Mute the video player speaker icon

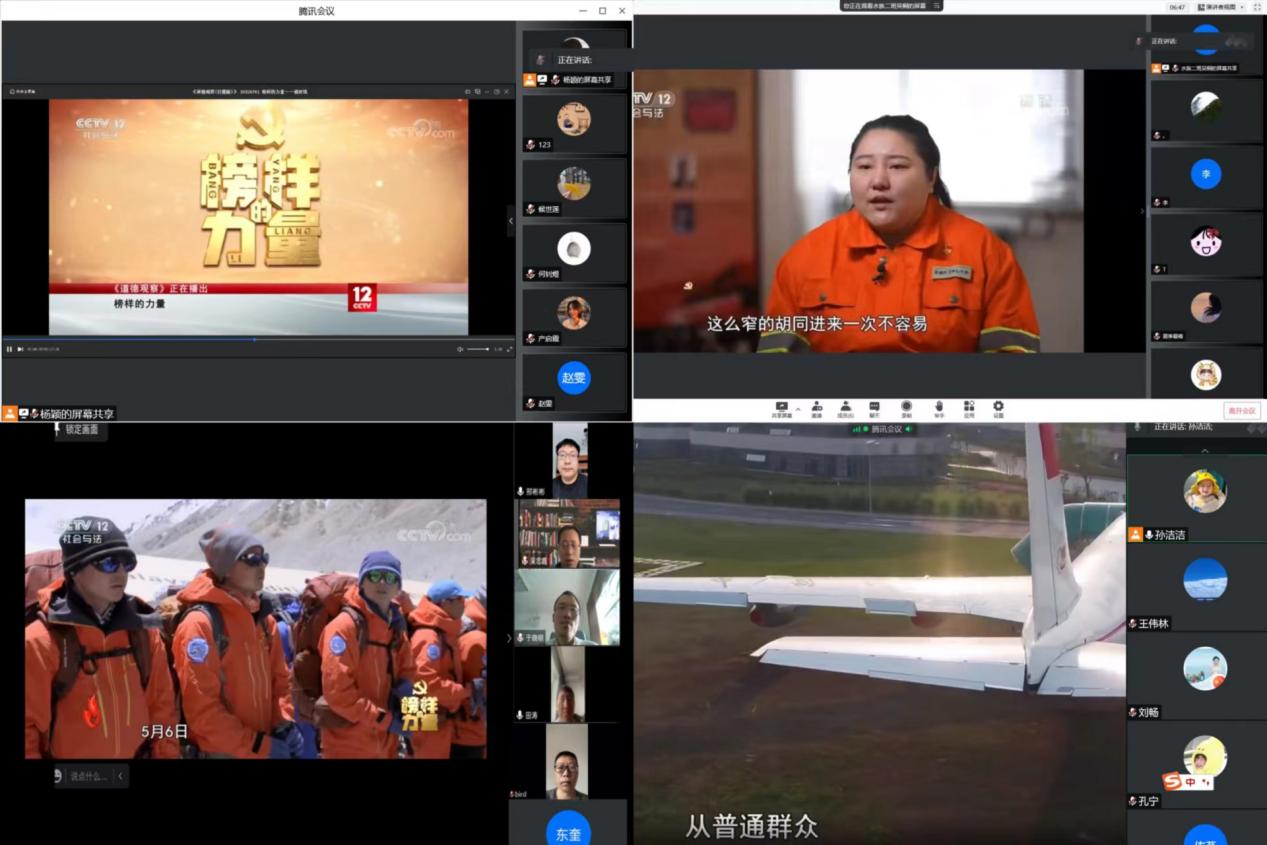pyautogui.click(x=460, y=349)
